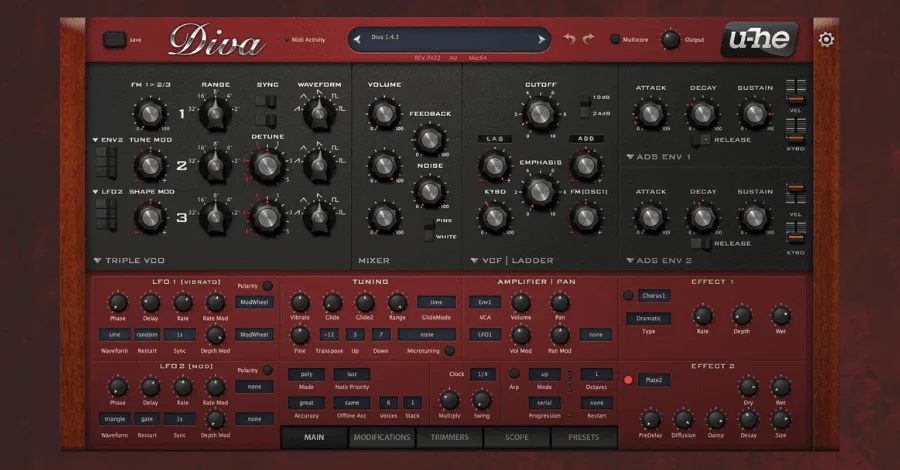
Task: Click the Output knob in the header
Action: pos(670,40)
